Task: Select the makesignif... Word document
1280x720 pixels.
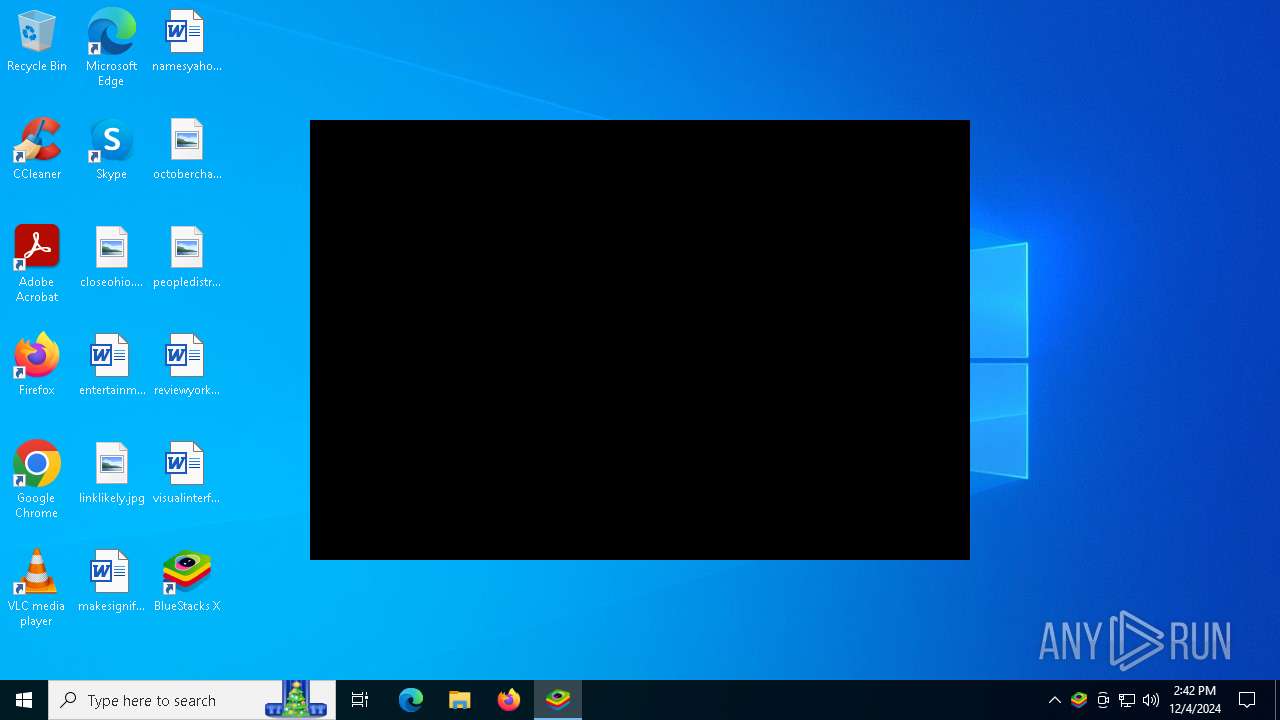Action: point(111,582)
